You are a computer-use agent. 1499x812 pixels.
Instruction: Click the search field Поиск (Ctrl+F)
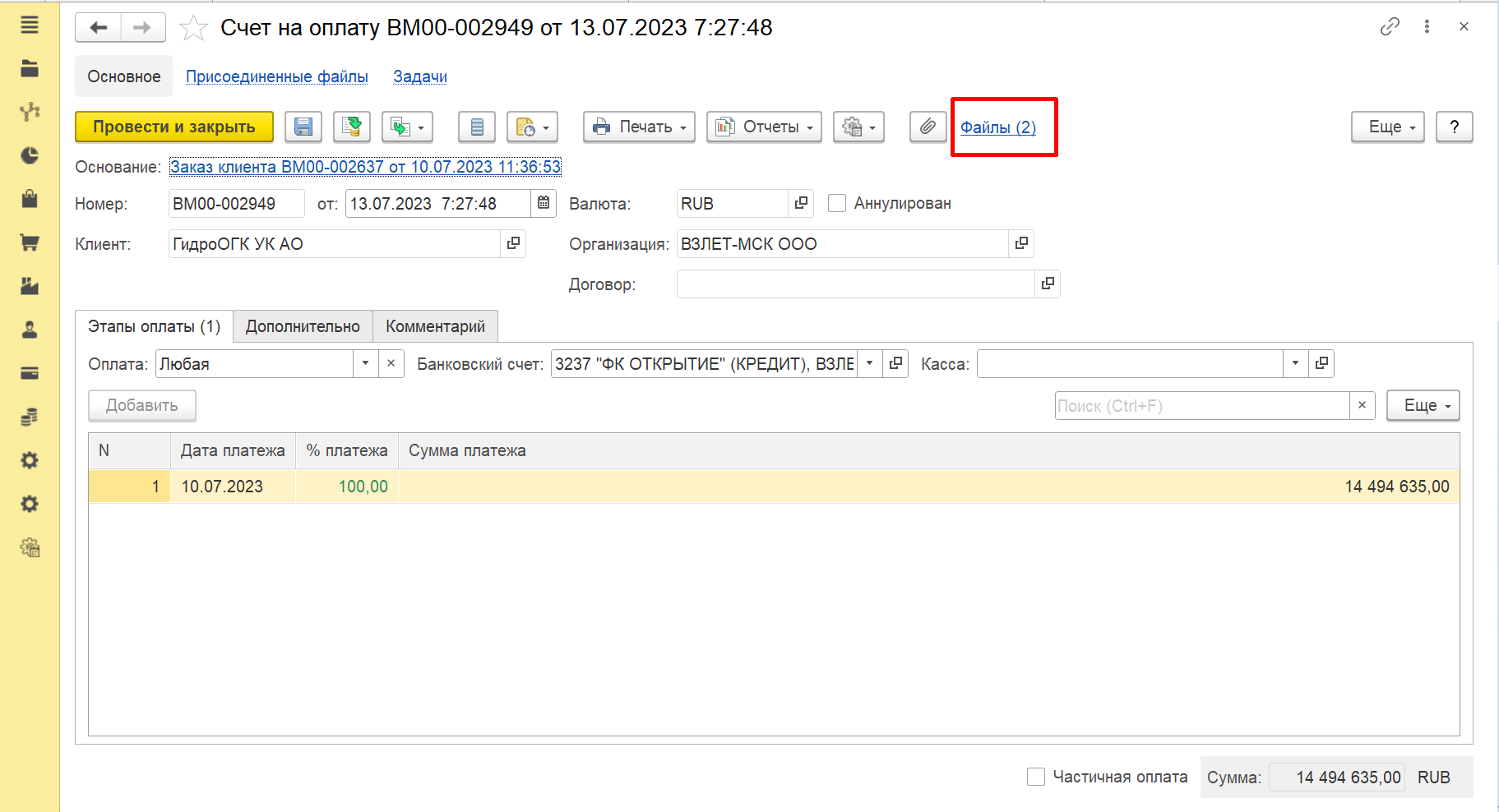[1202, 405]
